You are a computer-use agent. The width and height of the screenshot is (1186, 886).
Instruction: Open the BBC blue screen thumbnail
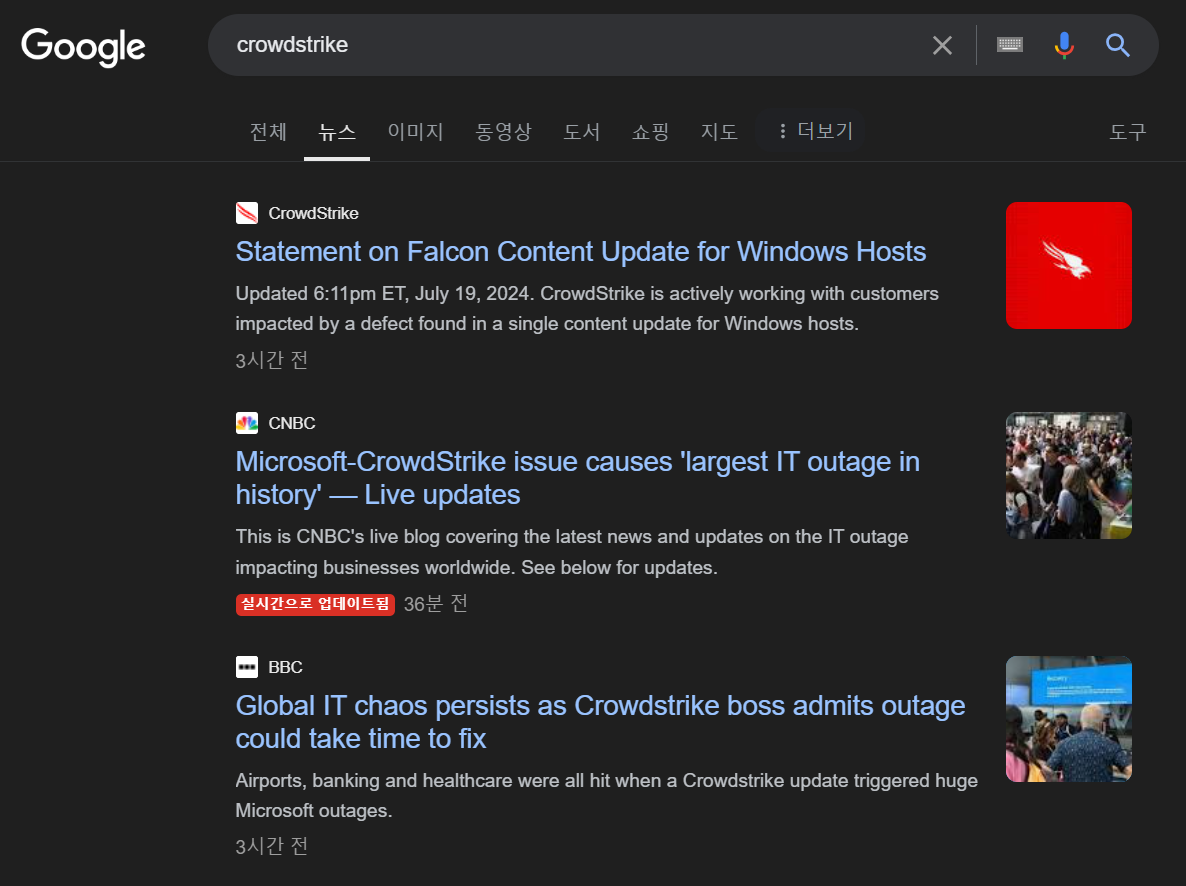pyautogui.click(x=1068, y=719)
